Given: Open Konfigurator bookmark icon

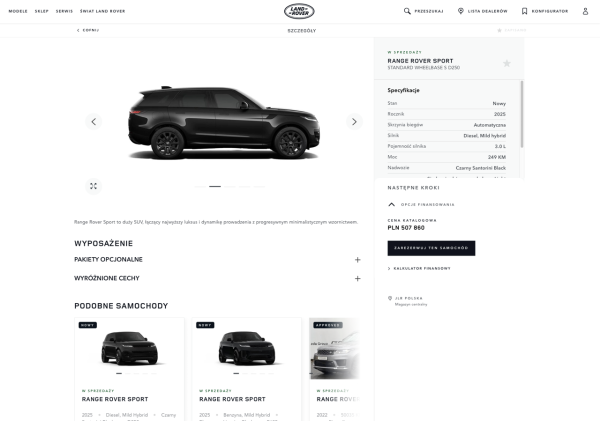Looking at the screenshot, I should pyautogui.click(x=525, y=11).
